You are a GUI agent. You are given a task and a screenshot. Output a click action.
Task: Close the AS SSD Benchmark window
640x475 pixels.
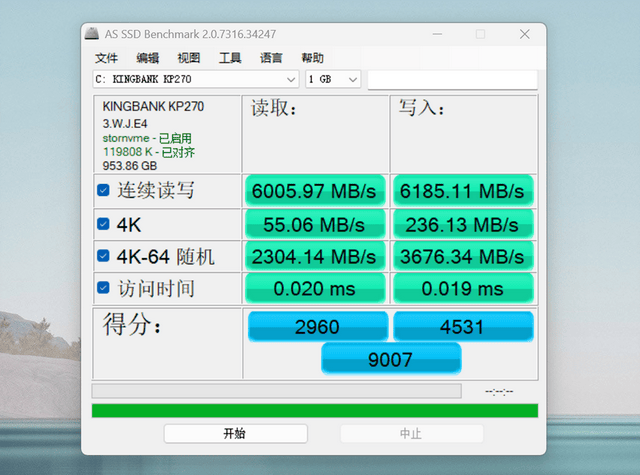click(524, 34)
